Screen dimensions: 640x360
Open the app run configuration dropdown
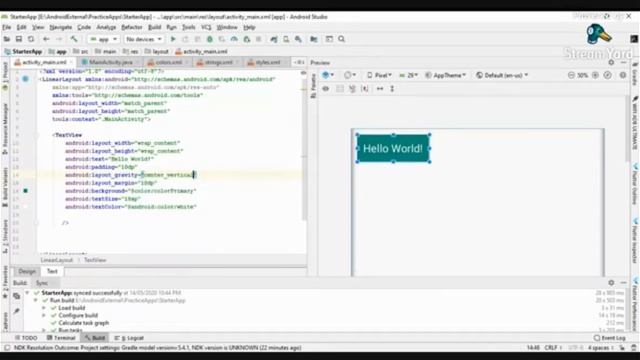tap(103, 39)
